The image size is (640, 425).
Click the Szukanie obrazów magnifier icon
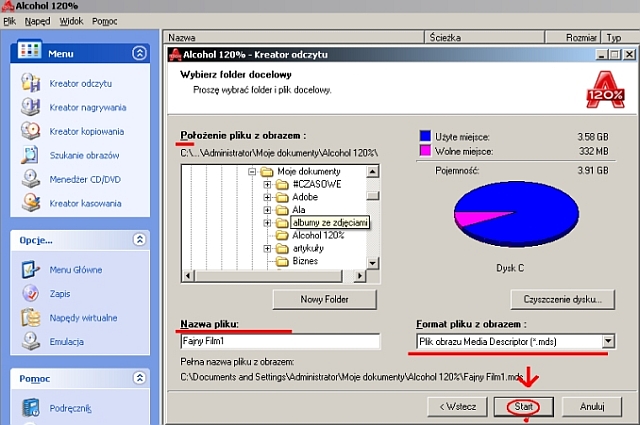pos(31,155)
